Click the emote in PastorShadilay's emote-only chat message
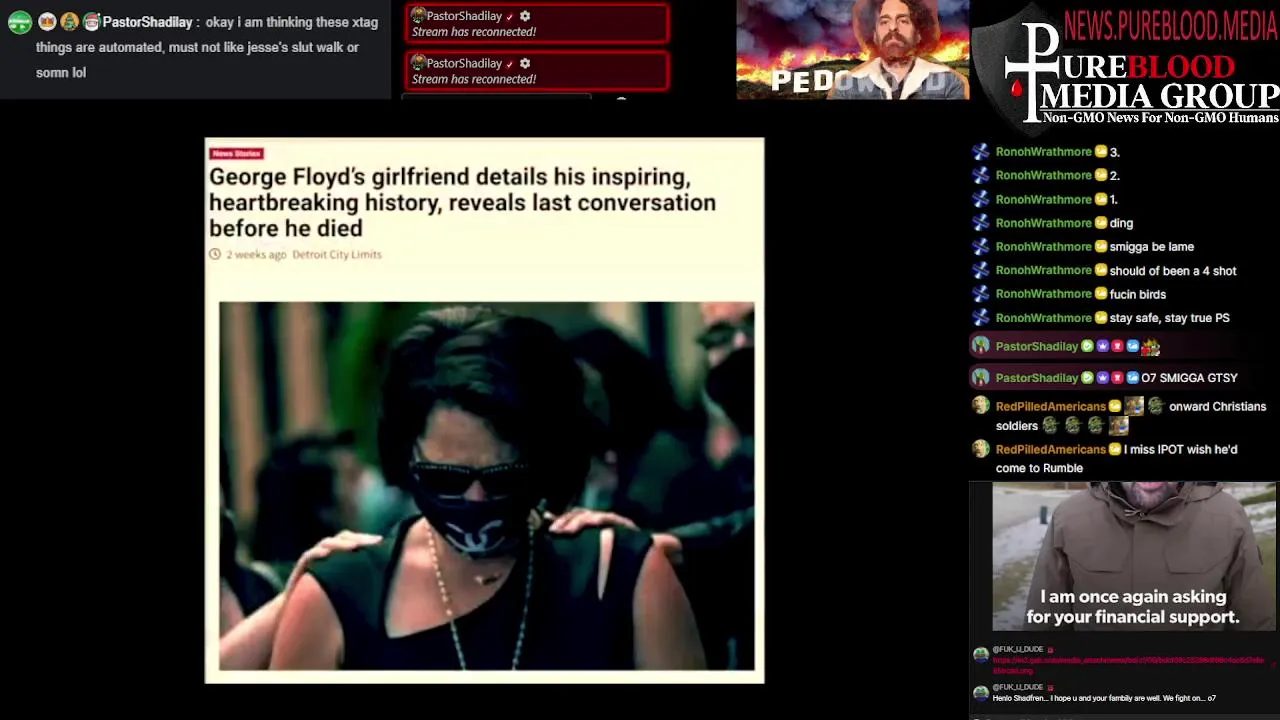Image resolution: width=1280 pixels, height=720 pixels. [1150, 346]
